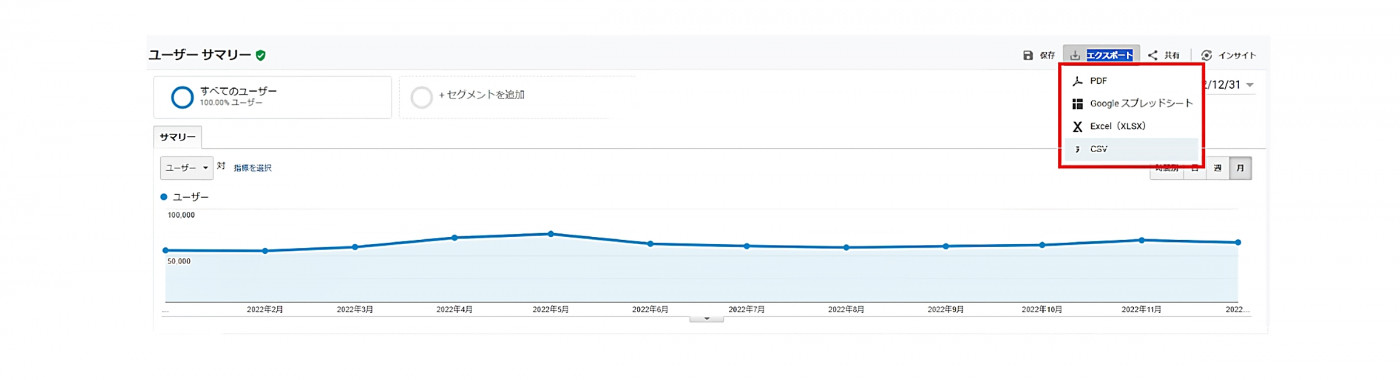Click the green verified shield icon

pyautogui.click(x=261, y=55)
